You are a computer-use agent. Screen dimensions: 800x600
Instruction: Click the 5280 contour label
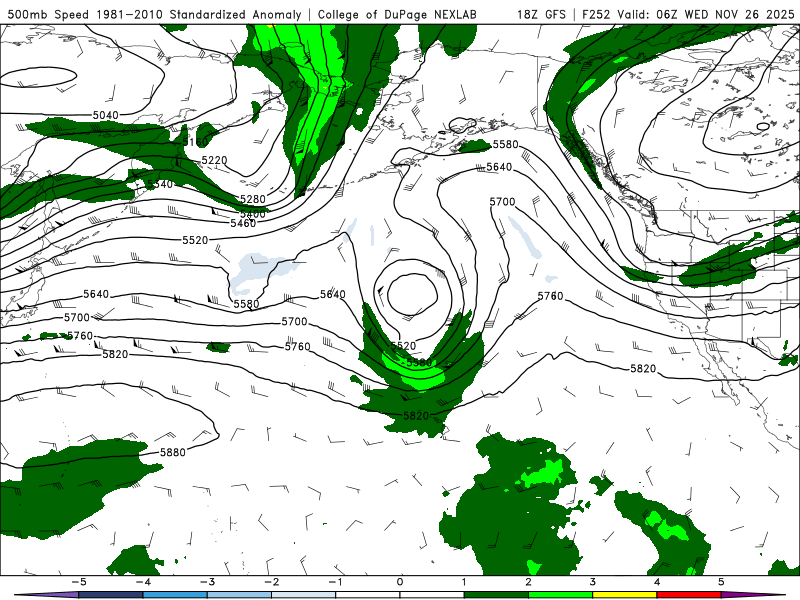click(253, 199)
